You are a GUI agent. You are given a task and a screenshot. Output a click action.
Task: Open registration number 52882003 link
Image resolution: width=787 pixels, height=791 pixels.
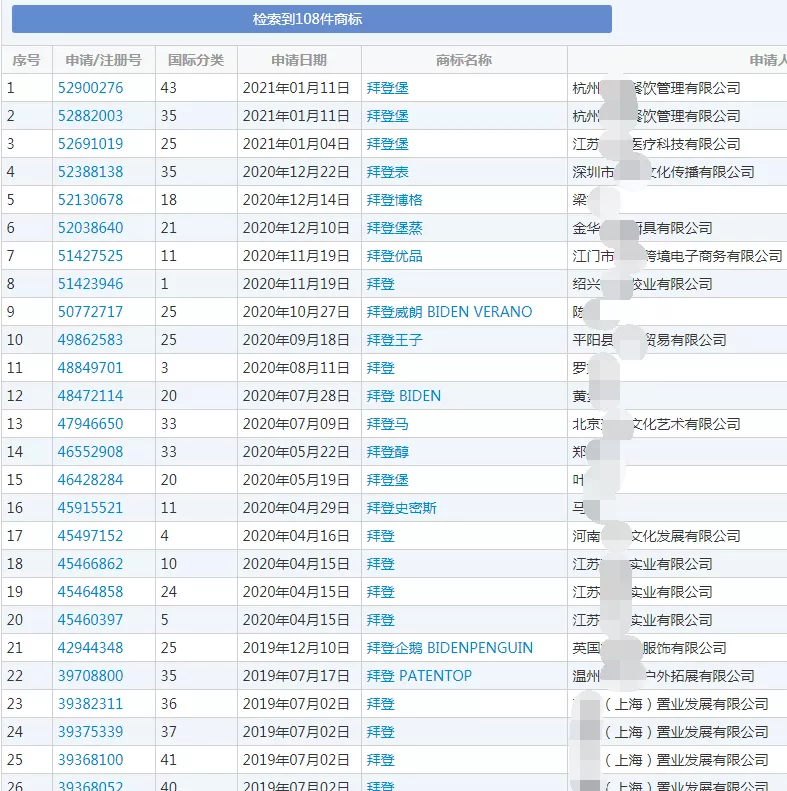coord(90,116)
